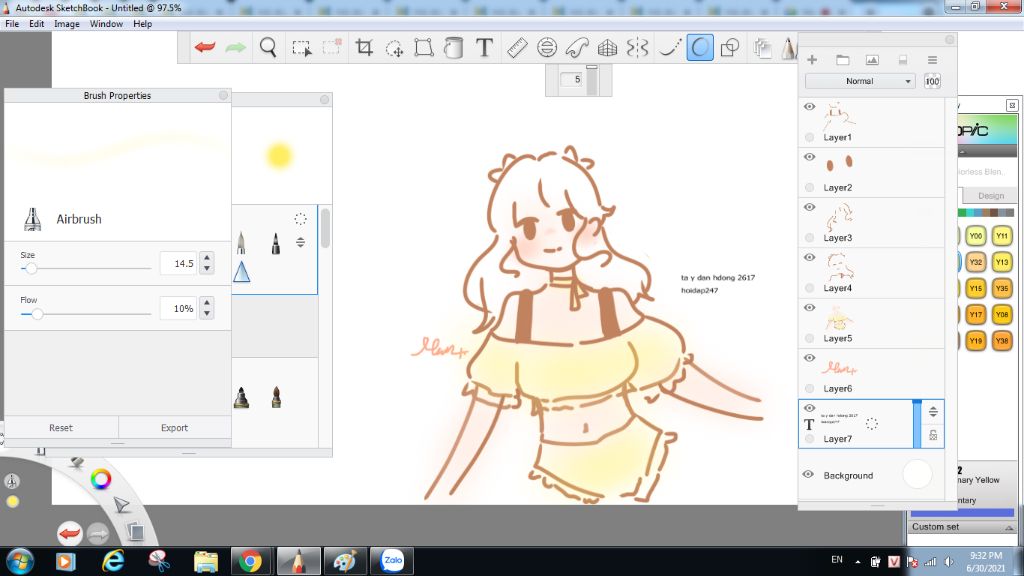Hide Layer4 with its eye icon
This screenshot has width=1024, height=576.
point(809,257)
